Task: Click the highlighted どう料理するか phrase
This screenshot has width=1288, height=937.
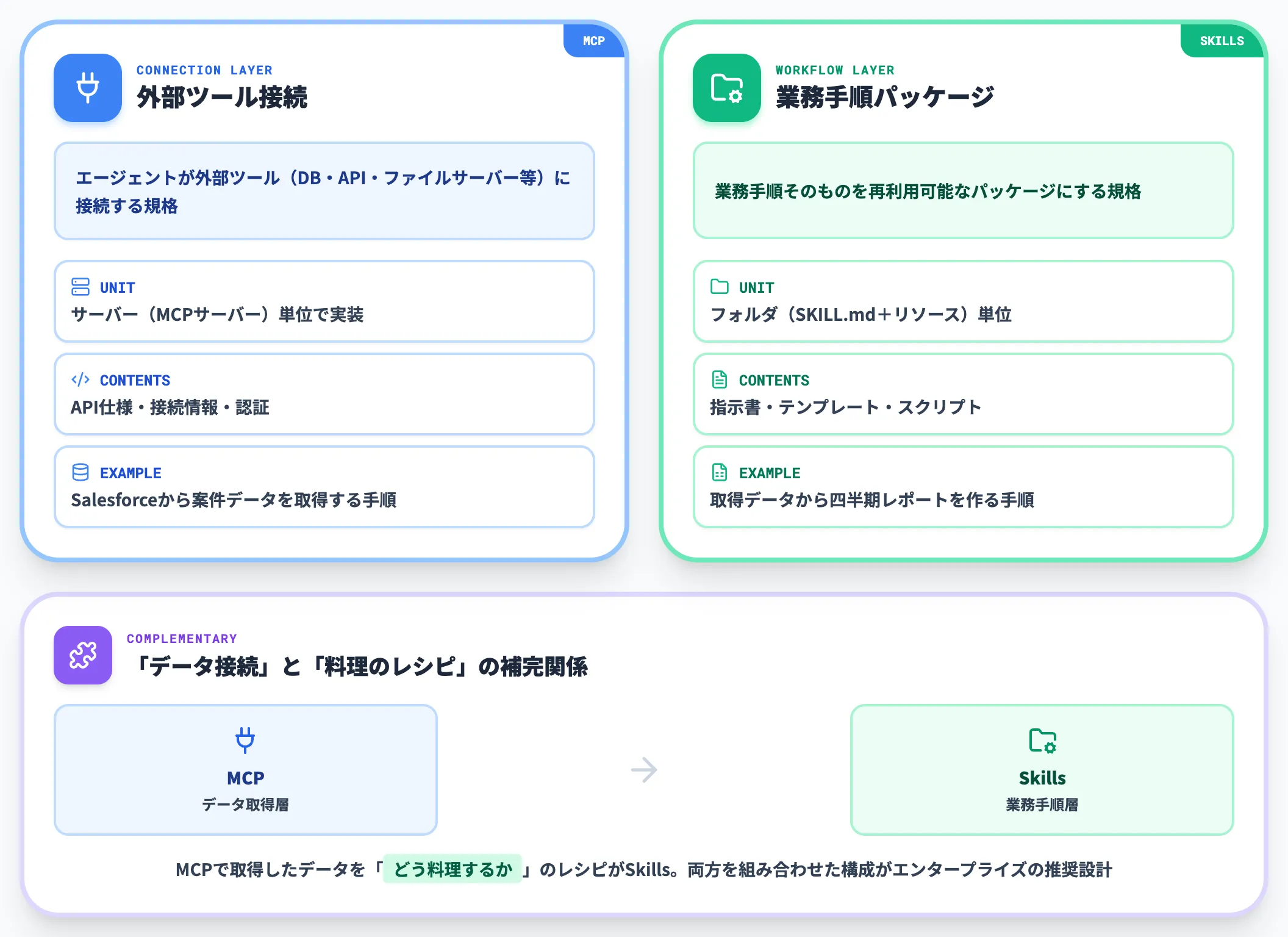Action: coord(453,869)
